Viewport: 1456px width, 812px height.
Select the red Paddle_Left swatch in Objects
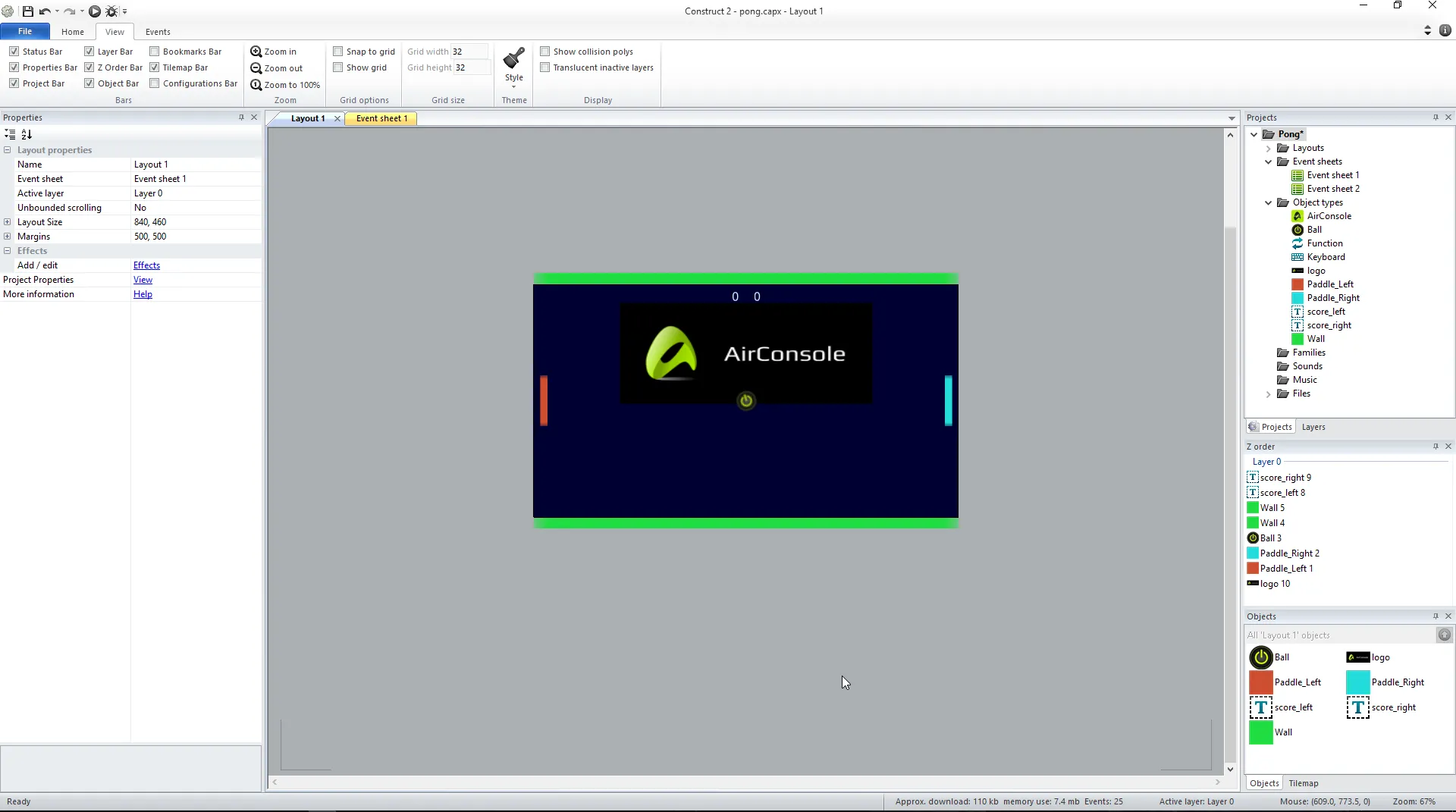point(1261,682)
